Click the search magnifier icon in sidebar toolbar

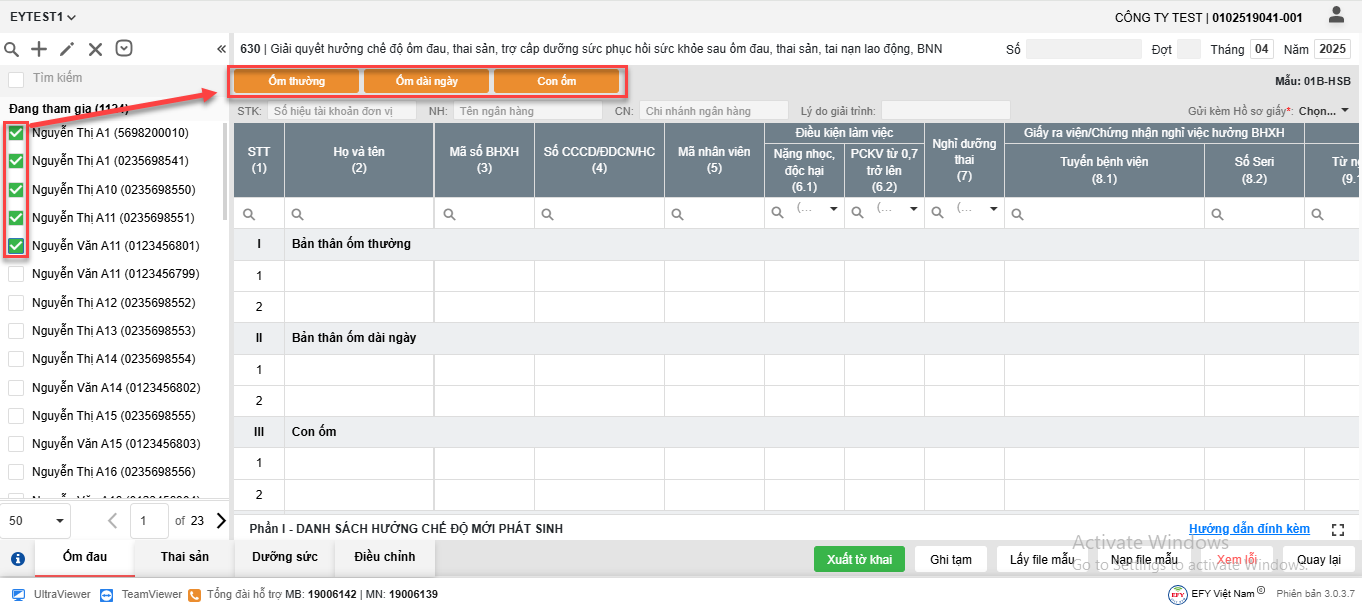coord(12,49)
